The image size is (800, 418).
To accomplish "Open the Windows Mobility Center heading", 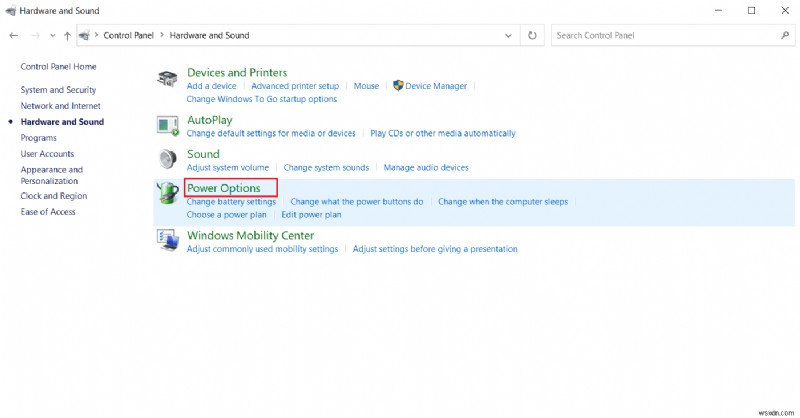I will 251,235.
